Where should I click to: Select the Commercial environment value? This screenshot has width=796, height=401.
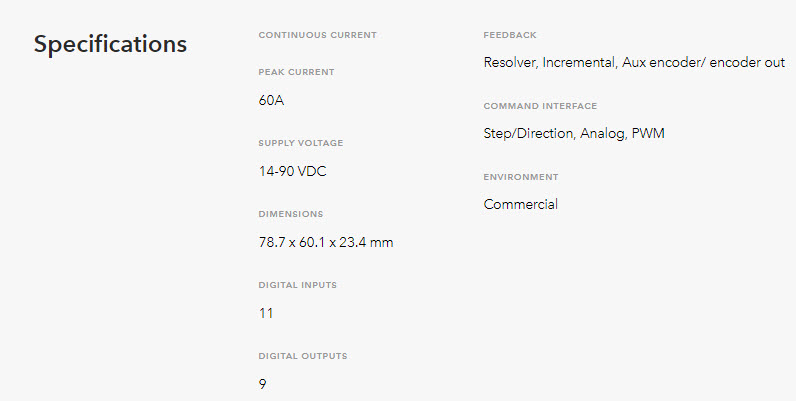(520, 205)
